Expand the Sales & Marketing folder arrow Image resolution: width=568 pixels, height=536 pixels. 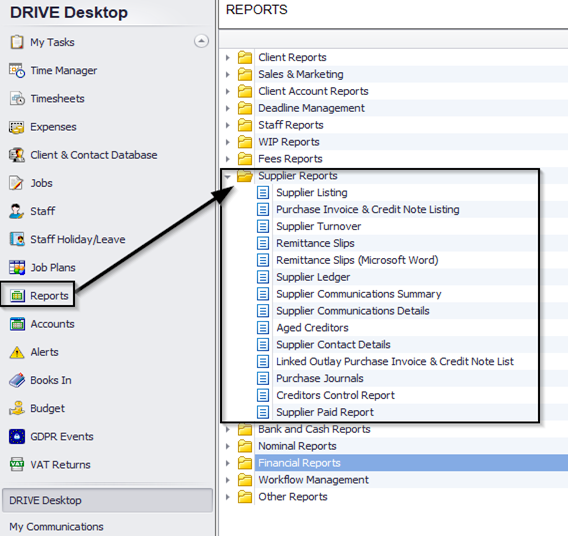click(x=227, y=75)
